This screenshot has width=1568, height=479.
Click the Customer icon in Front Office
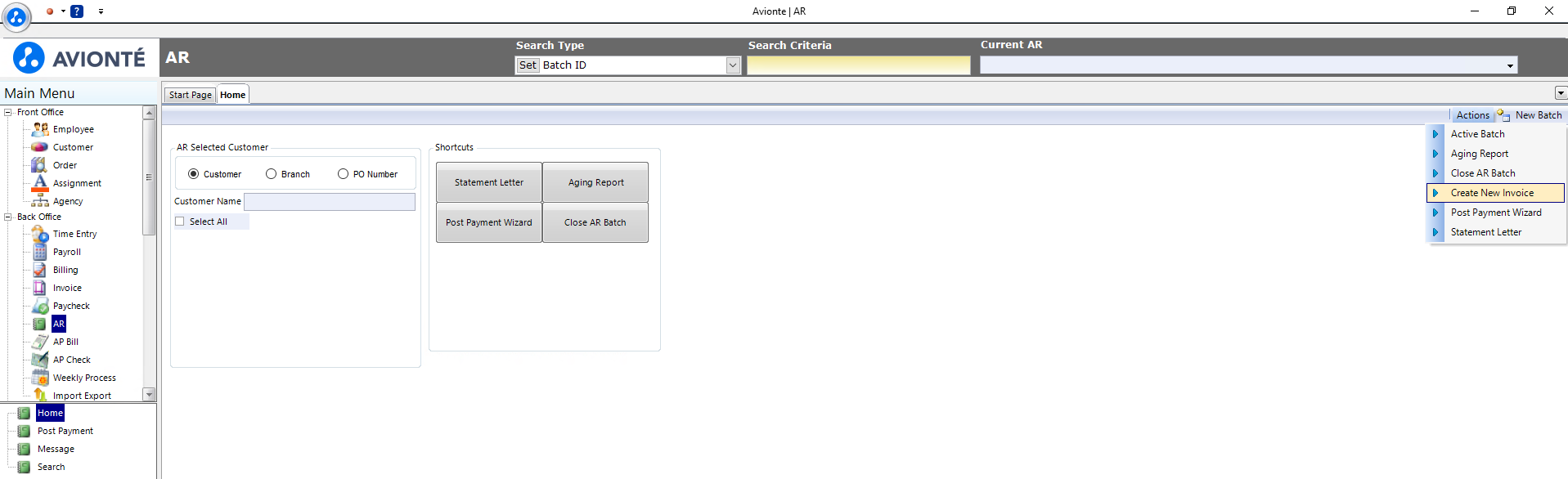tap(40, 147)
